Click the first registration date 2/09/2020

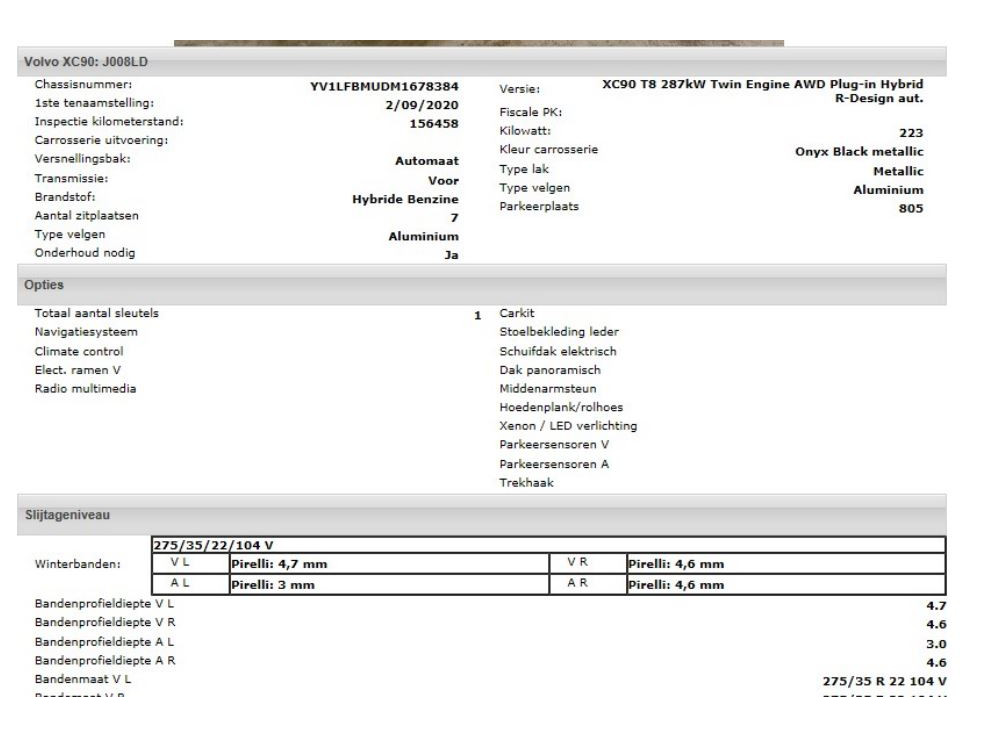click(421, 105)
